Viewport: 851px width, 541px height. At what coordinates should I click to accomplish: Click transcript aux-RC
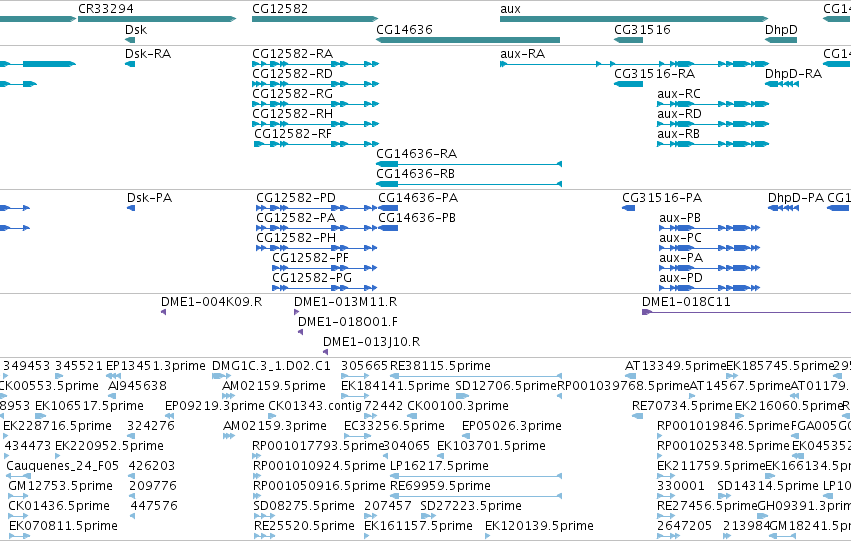tap(679, 94)
